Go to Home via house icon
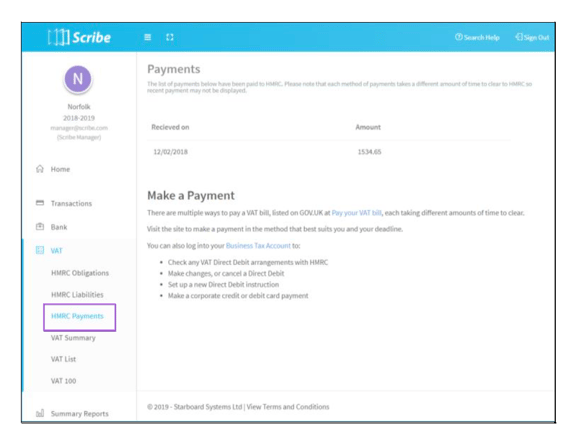The height and width of the screenshot is (445, 575). [x=40, y=169]
